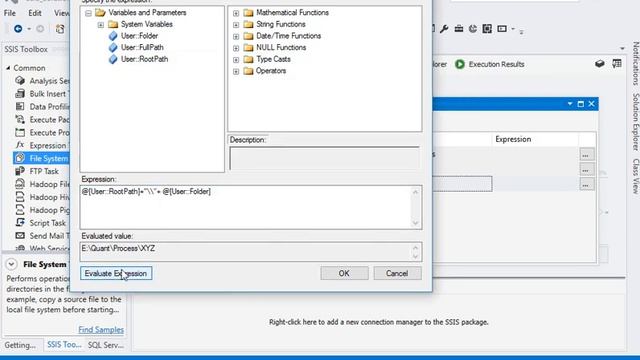Select the Script Task in toolbox
The width and height of the screenshot is (640, 360).
click(41, 223)
